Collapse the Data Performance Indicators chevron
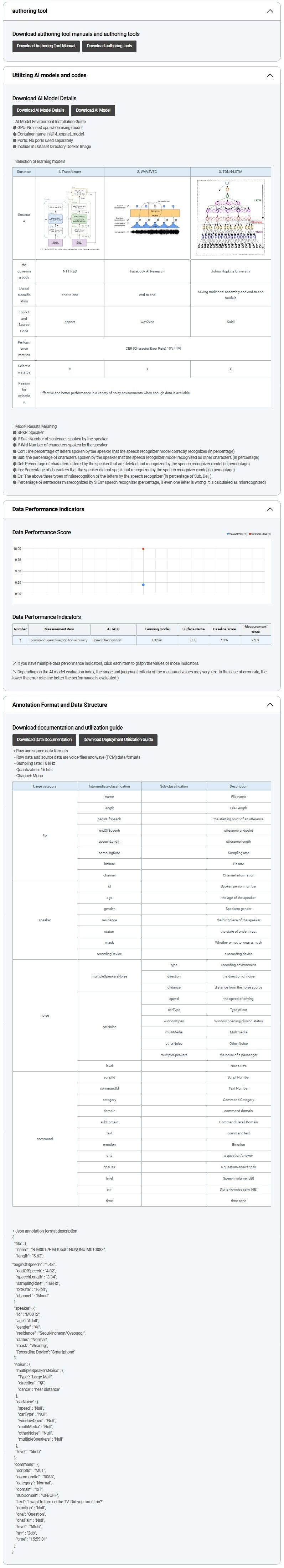This screenshot has width=284, height=1568. [x=270, y=509]
